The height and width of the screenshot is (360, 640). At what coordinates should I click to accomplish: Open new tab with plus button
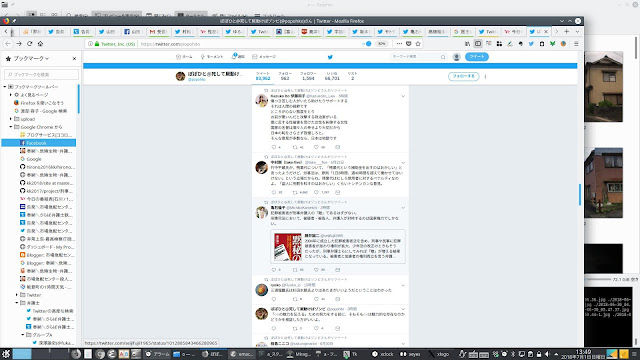[567, 31]
